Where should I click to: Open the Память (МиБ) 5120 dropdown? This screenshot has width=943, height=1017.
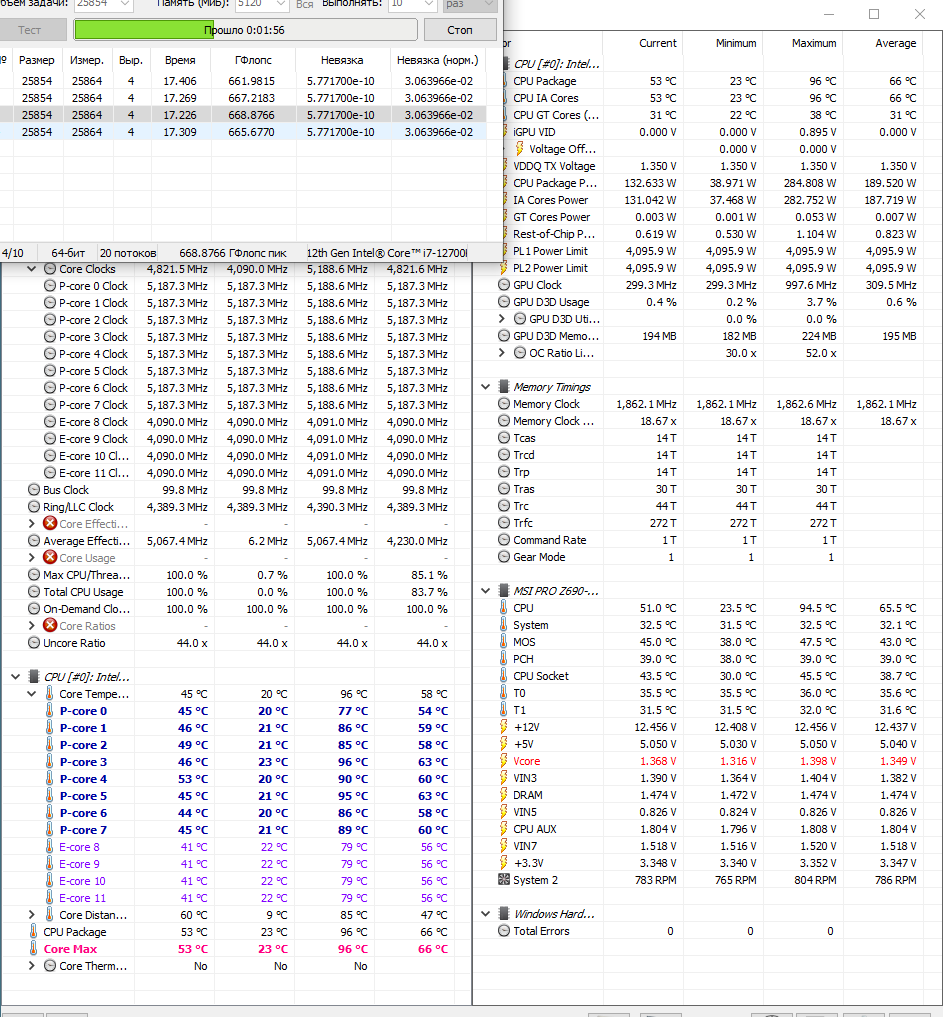[280, 5]
